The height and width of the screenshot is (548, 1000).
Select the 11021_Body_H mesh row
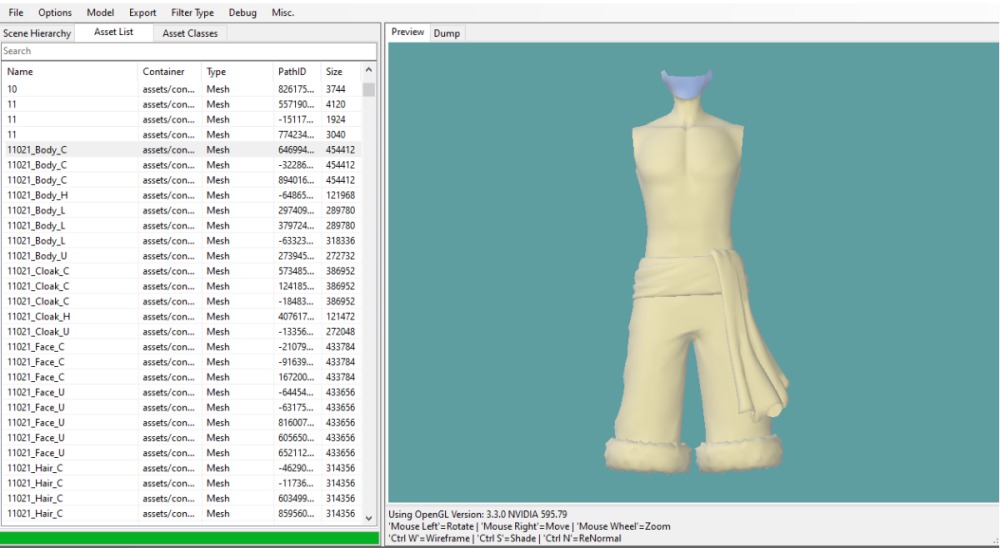coord(181,195)
